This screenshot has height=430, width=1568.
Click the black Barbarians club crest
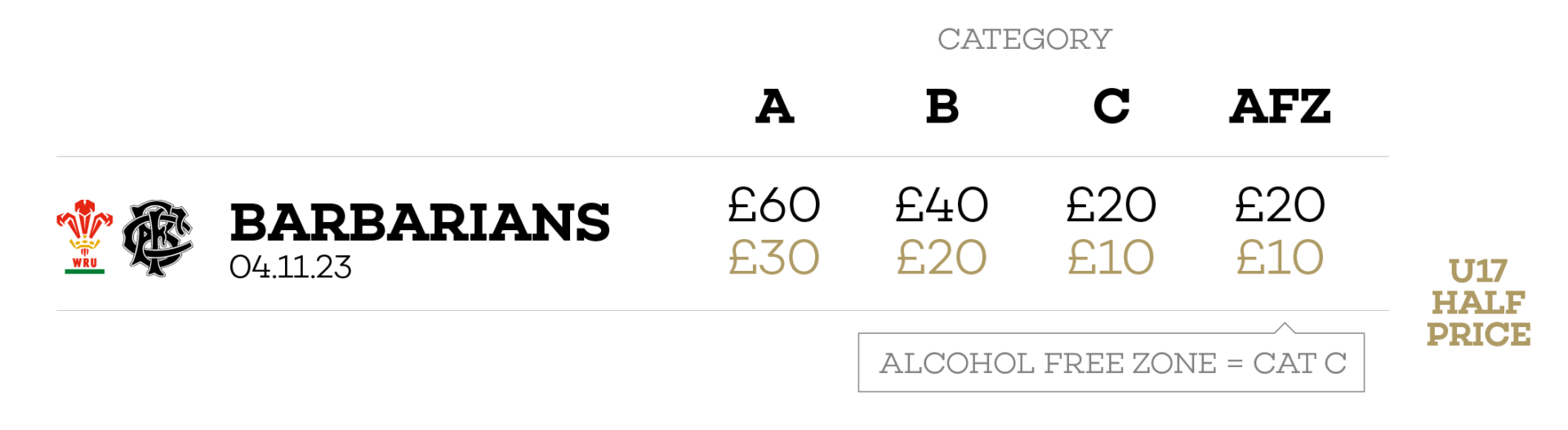157,237
